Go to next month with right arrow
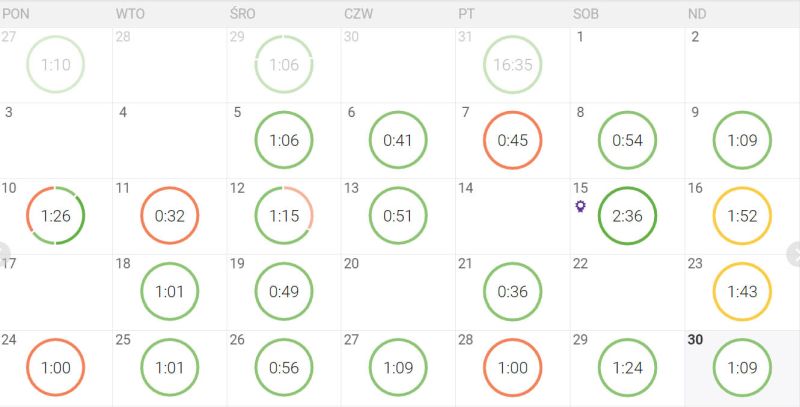800x407 pixels. tap(795, 252)
